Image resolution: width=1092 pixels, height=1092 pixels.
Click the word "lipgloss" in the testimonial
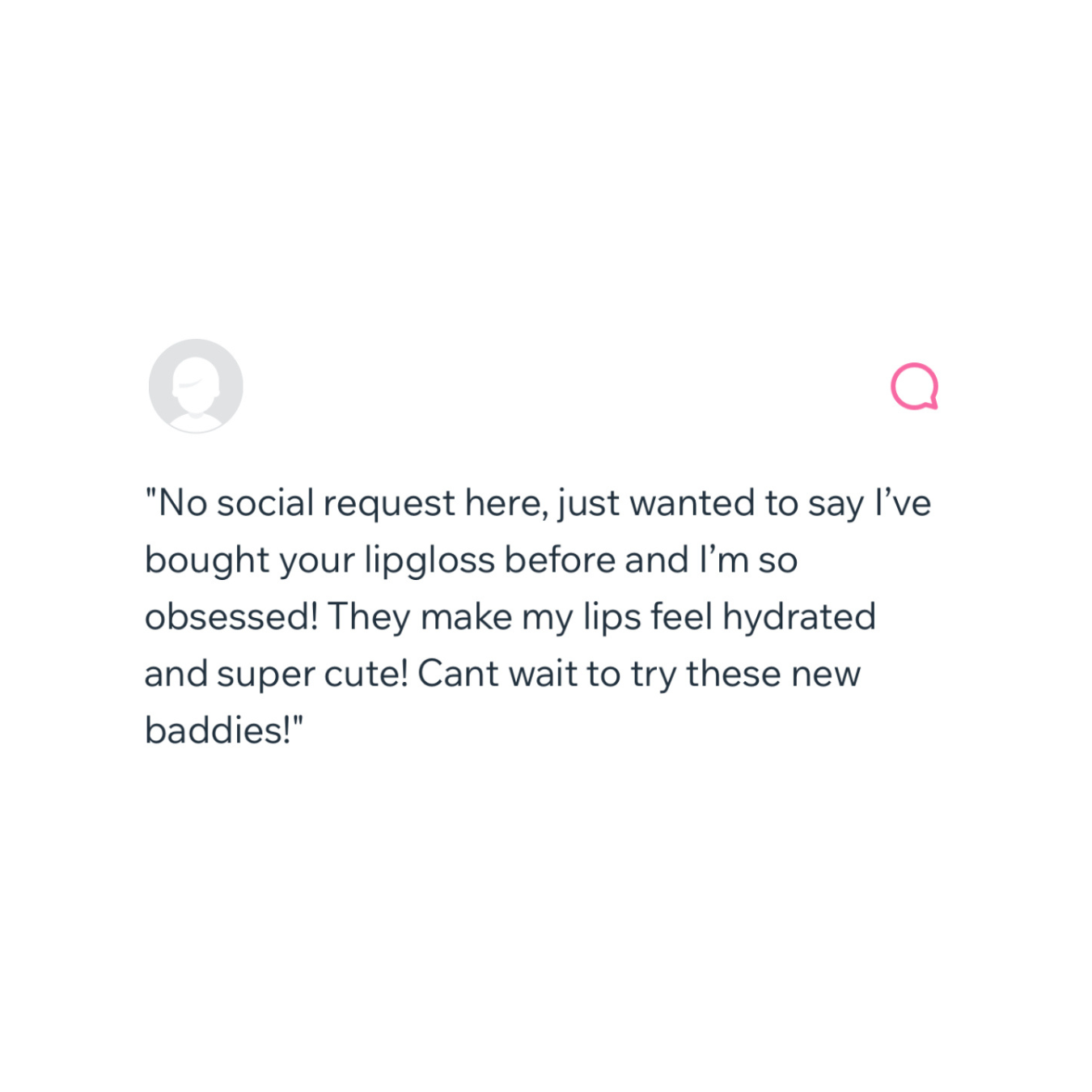coord(430,561)
